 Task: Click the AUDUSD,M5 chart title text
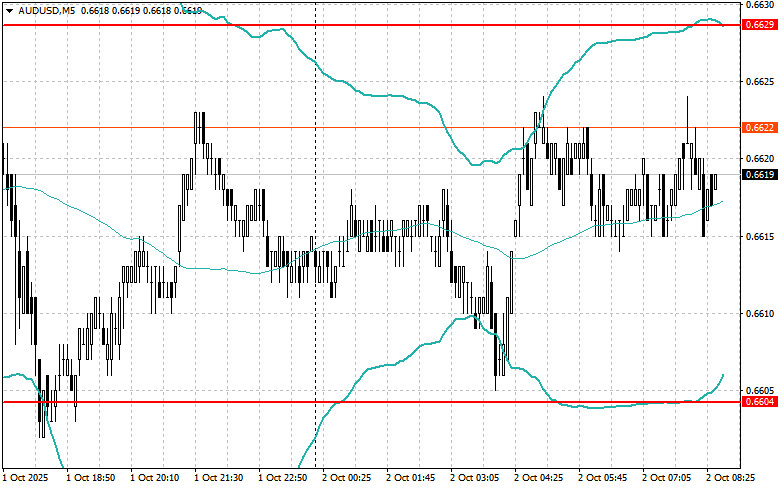46,10
